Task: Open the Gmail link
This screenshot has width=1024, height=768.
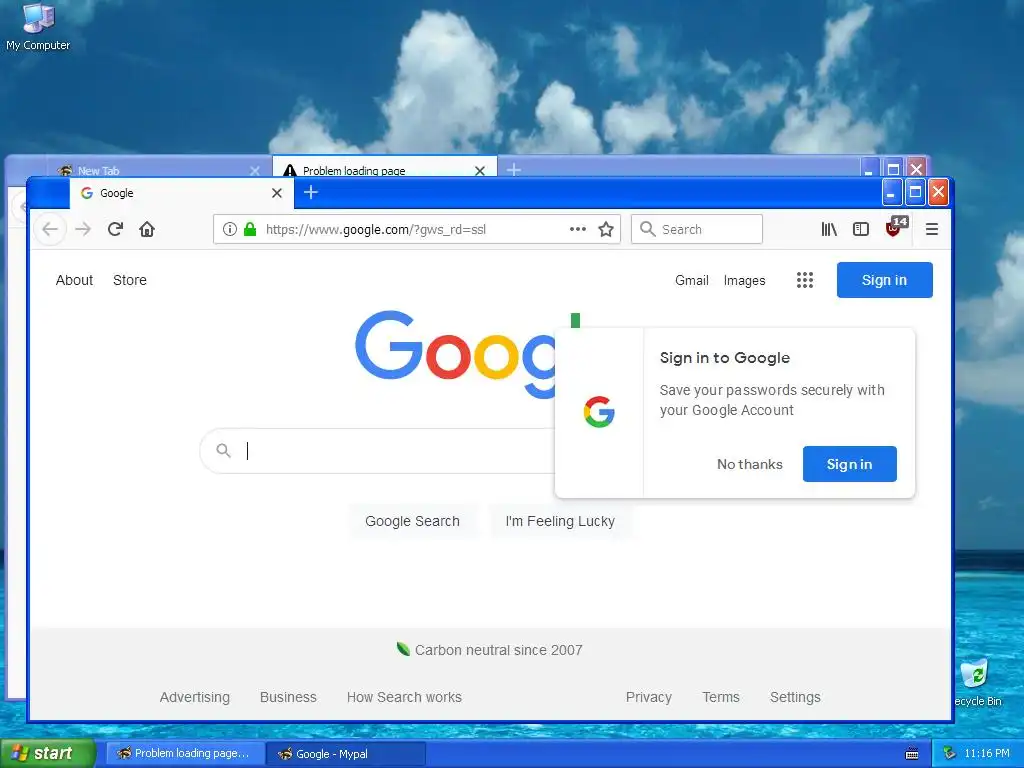Action: click(692, 280)
